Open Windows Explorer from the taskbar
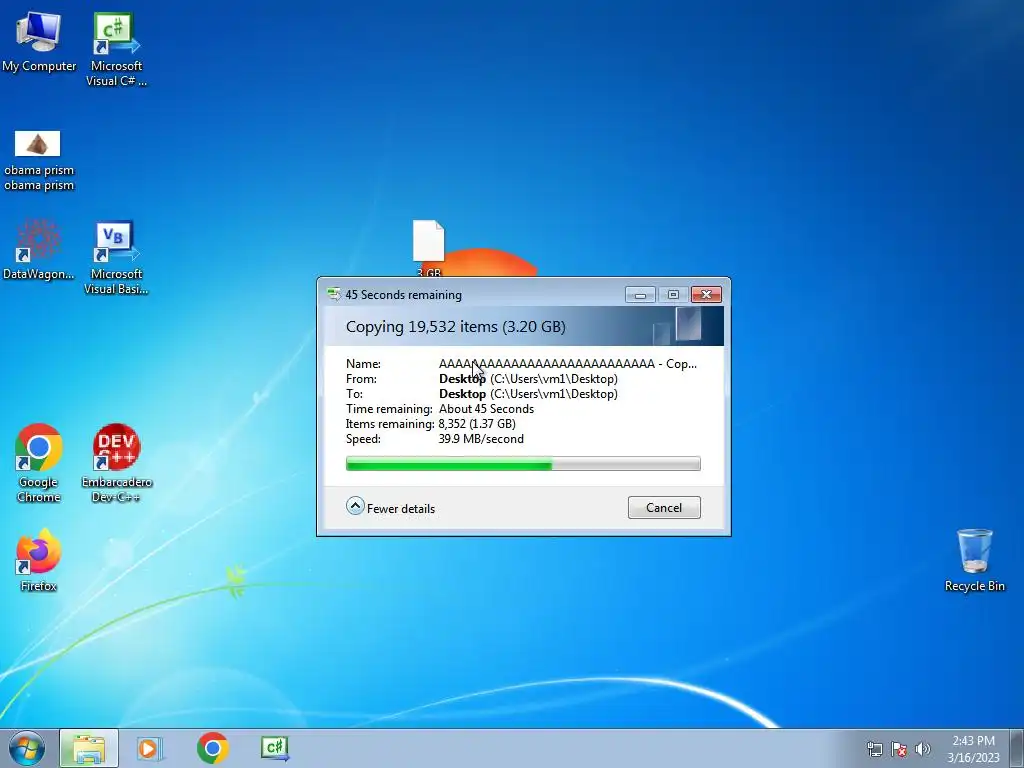1024x768 pixels. pyautogui.click(x=89, y=748)
